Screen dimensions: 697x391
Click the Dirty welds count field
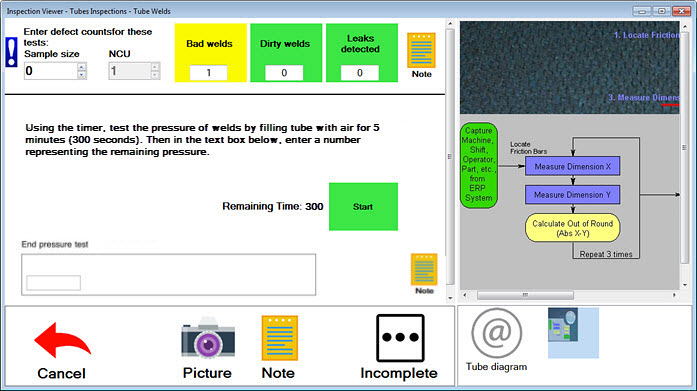(x=284, y=72)
